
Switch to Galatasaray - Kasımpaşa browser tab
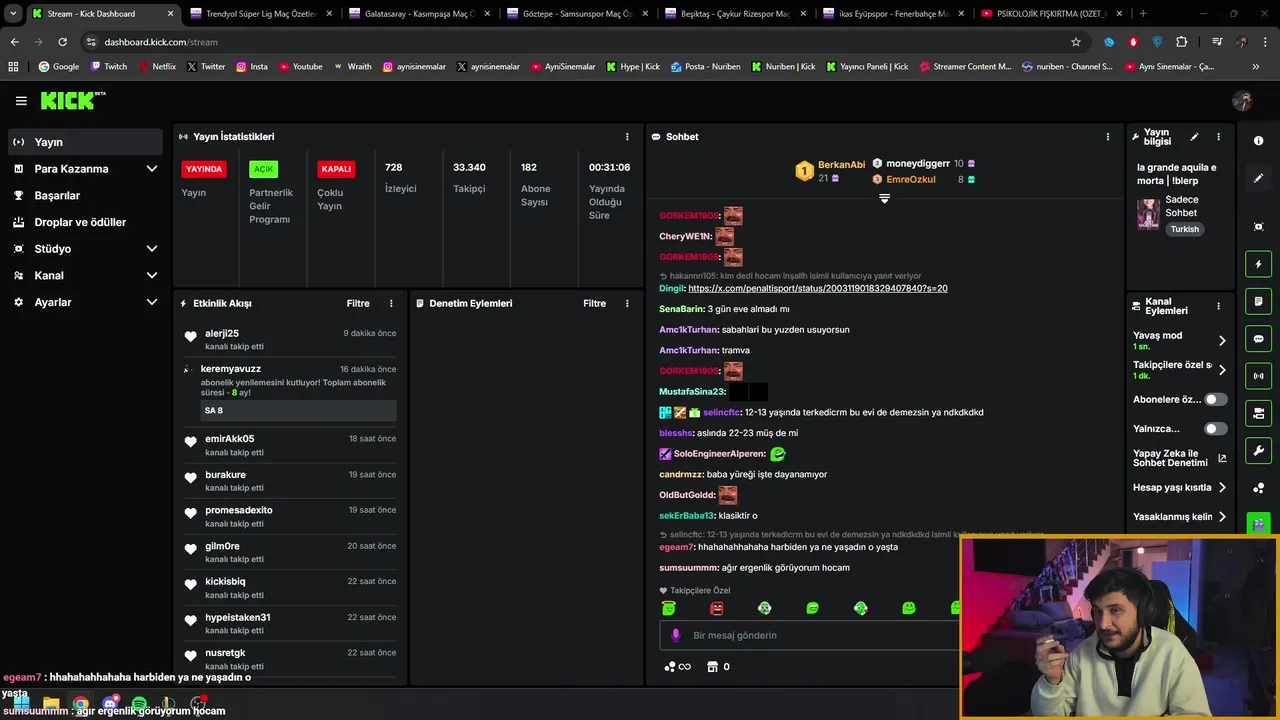point(417,14)
